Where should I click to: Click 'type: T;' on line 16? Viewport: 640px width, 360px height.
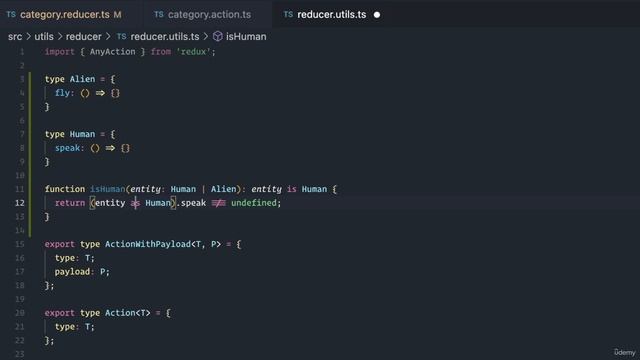[75, 258]
